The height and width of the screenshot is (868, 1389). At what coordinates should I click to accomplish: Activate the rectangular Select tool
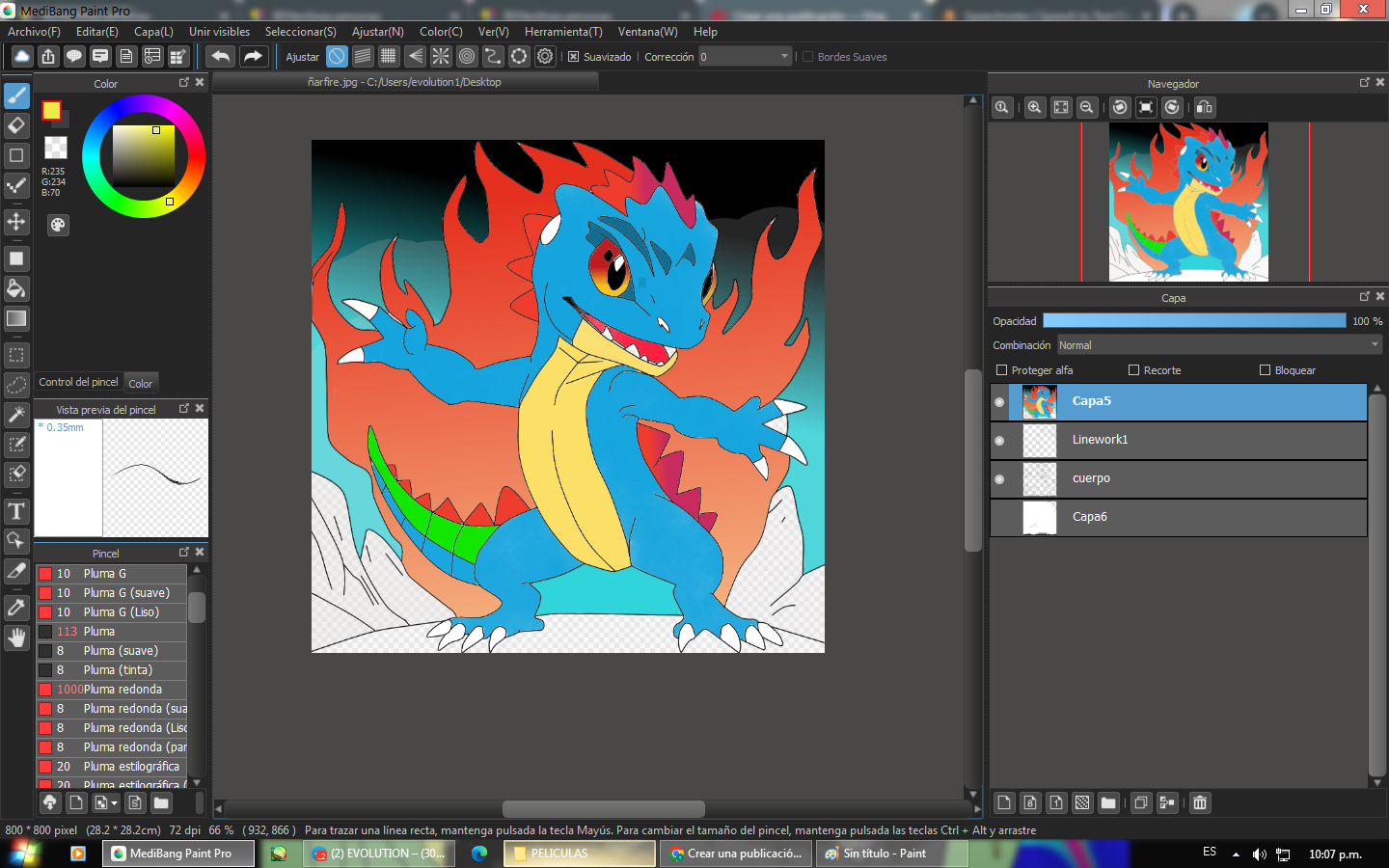(16, 355)
